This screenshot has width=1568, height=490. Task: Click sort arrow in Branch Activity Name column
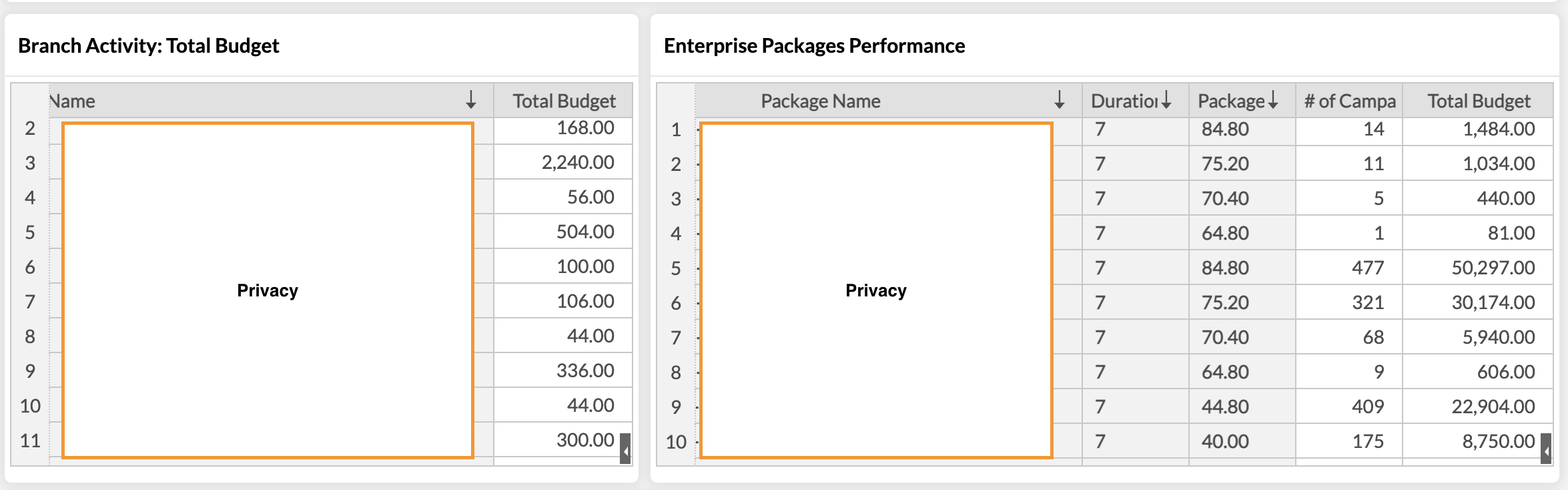(471, 100)
